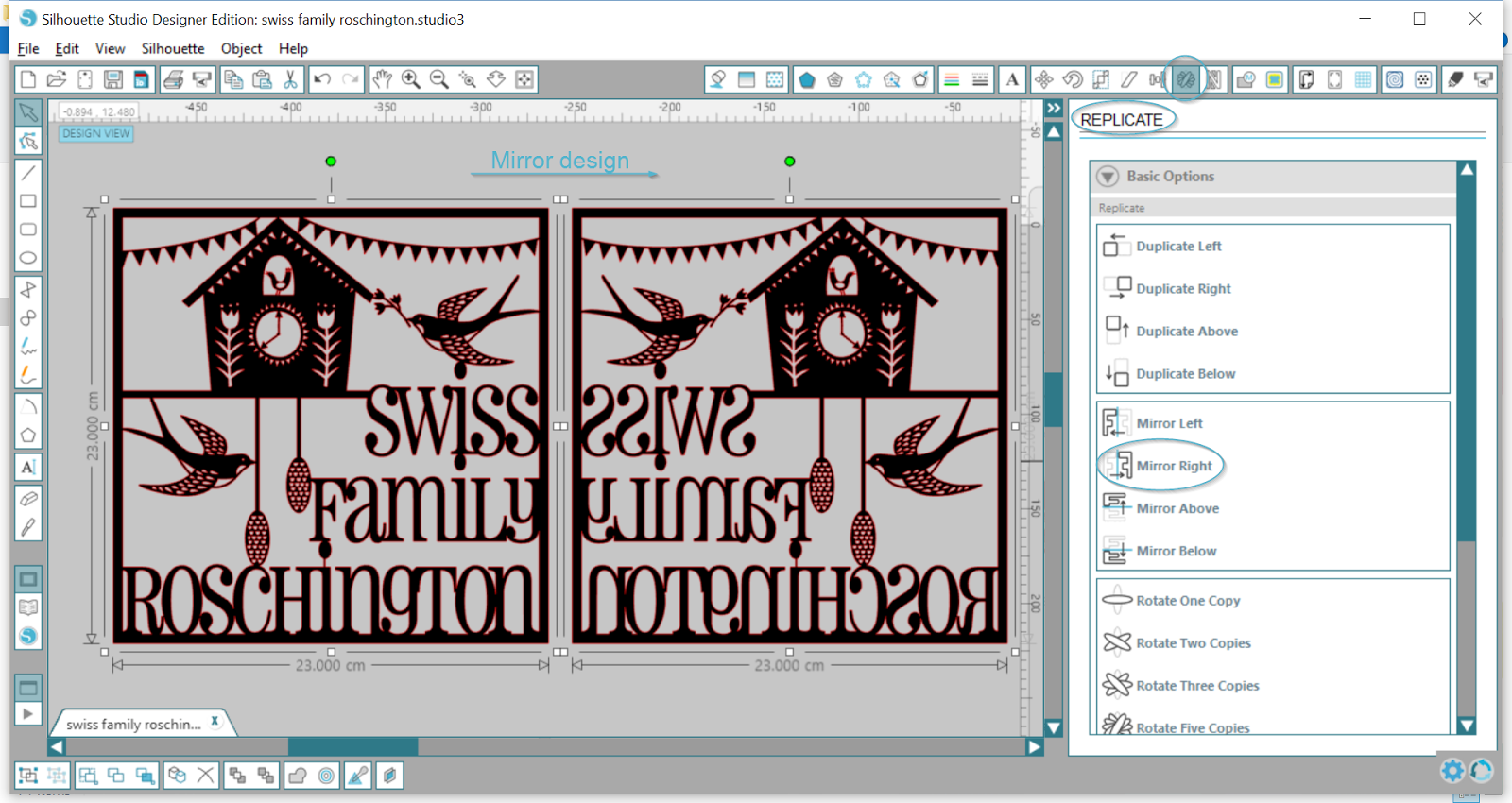
Task: Click the Zoom In magnifier icon
Action: click(x=410, y=79)
